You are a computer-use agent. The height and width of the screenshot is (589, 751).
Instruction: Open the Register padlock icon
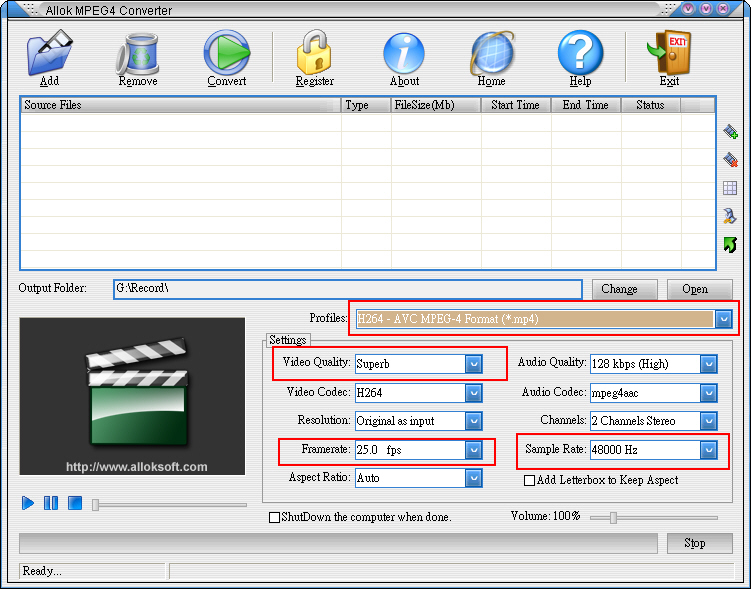tap(314, 55)
